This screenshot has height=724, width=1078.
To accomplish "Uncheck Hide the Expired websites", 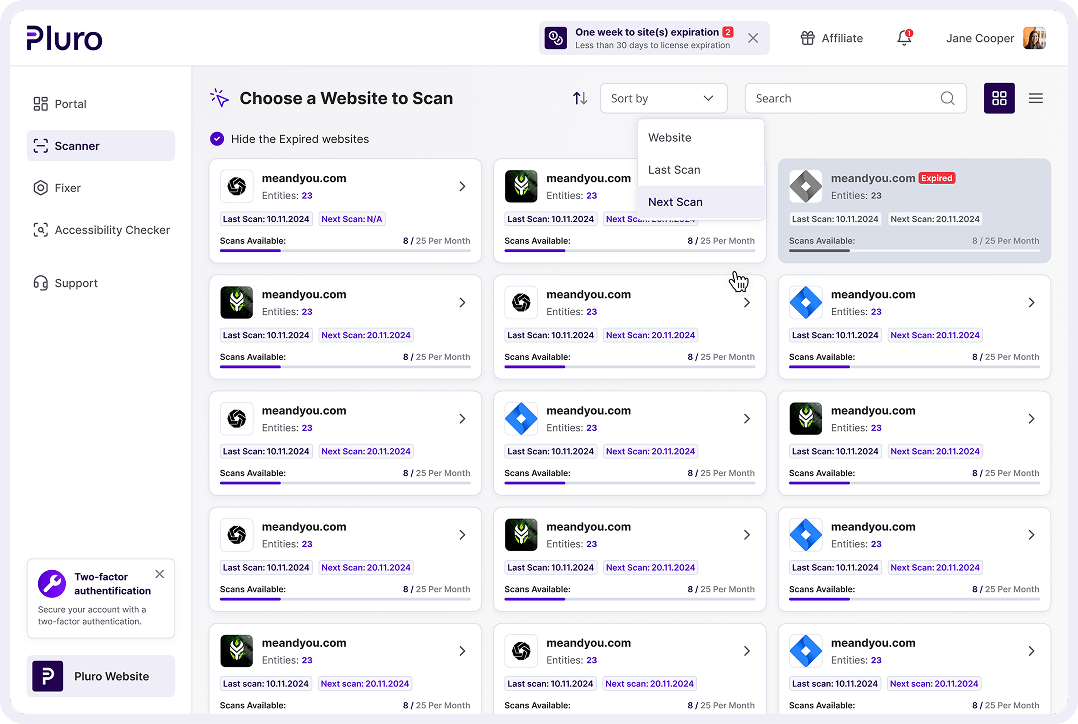I will (x=217, y=139).
